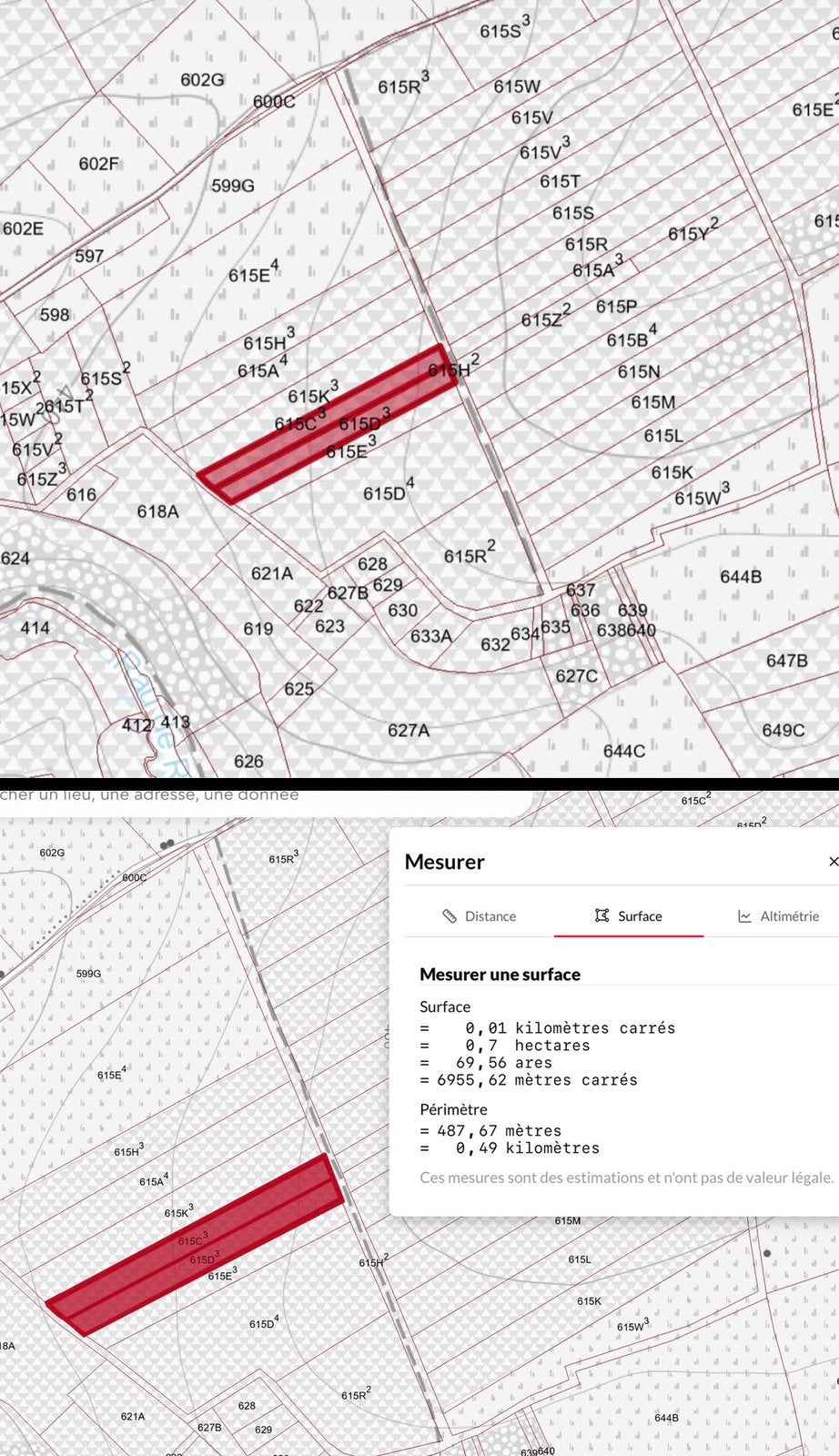Select parcel 627A on the upper map
Screen dimensions: 839x1456
click(x=409, y=730)
